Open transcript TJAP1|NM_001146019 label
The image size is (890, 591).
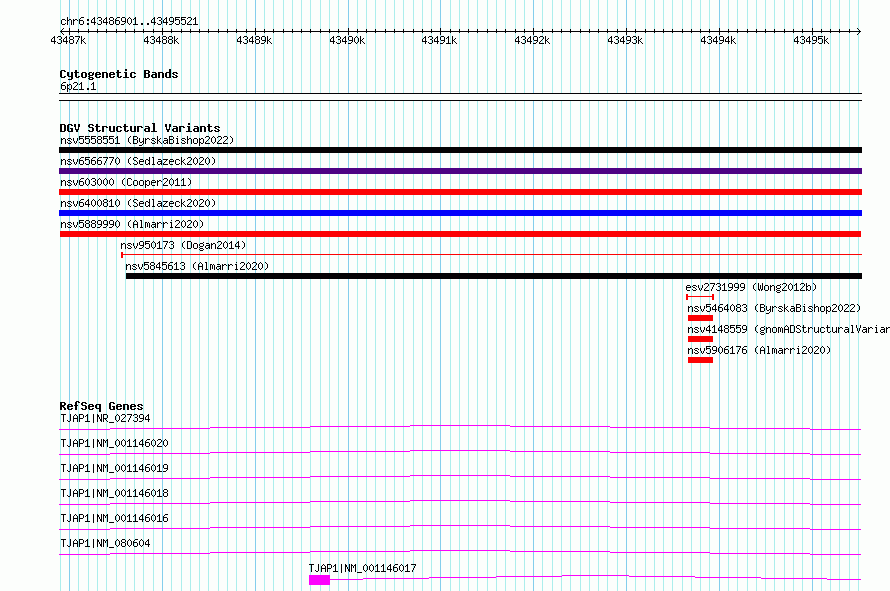(114, 468)
